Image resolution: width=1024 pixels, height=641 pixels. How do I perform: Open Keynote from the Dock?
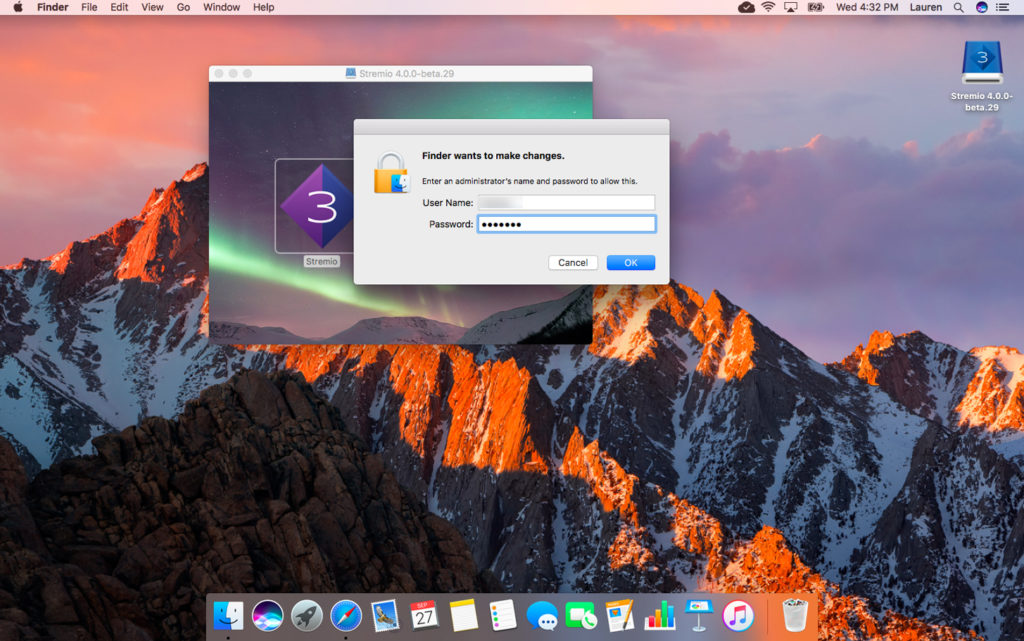click(x=697, y=616)
